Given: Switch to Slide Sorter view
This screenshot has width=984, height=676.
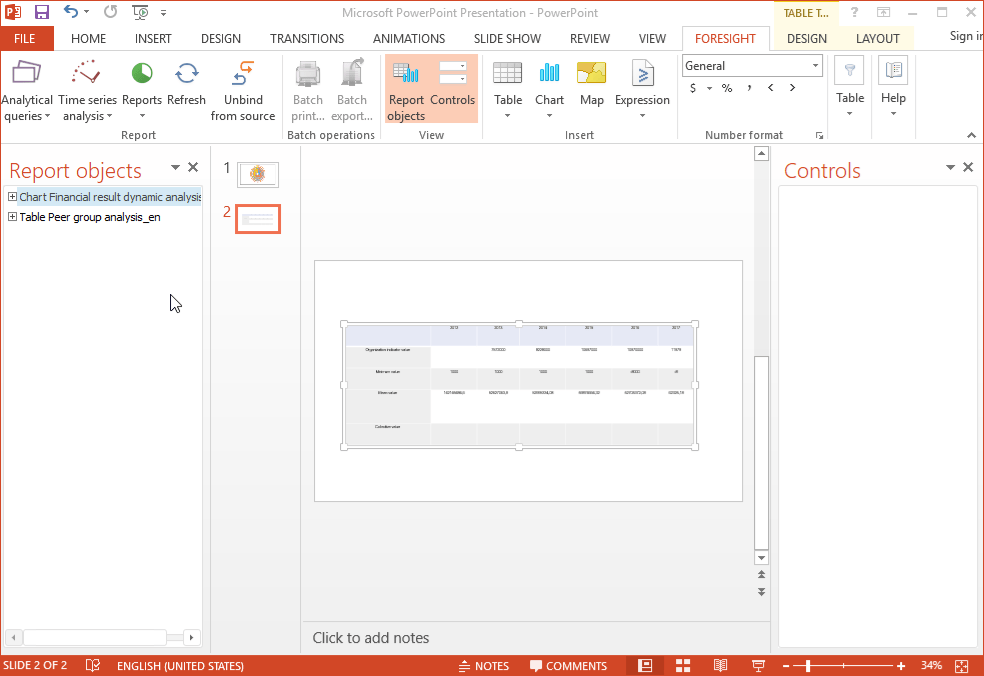Looking at the screenshot, I should [x=683, y=666].
